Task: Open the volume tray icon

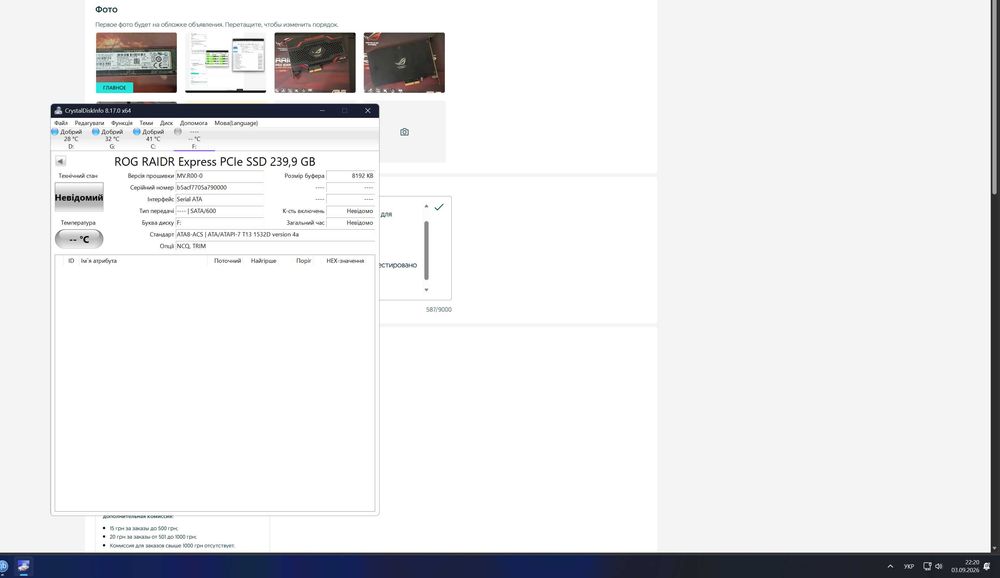Action: [x=939, y=567]
